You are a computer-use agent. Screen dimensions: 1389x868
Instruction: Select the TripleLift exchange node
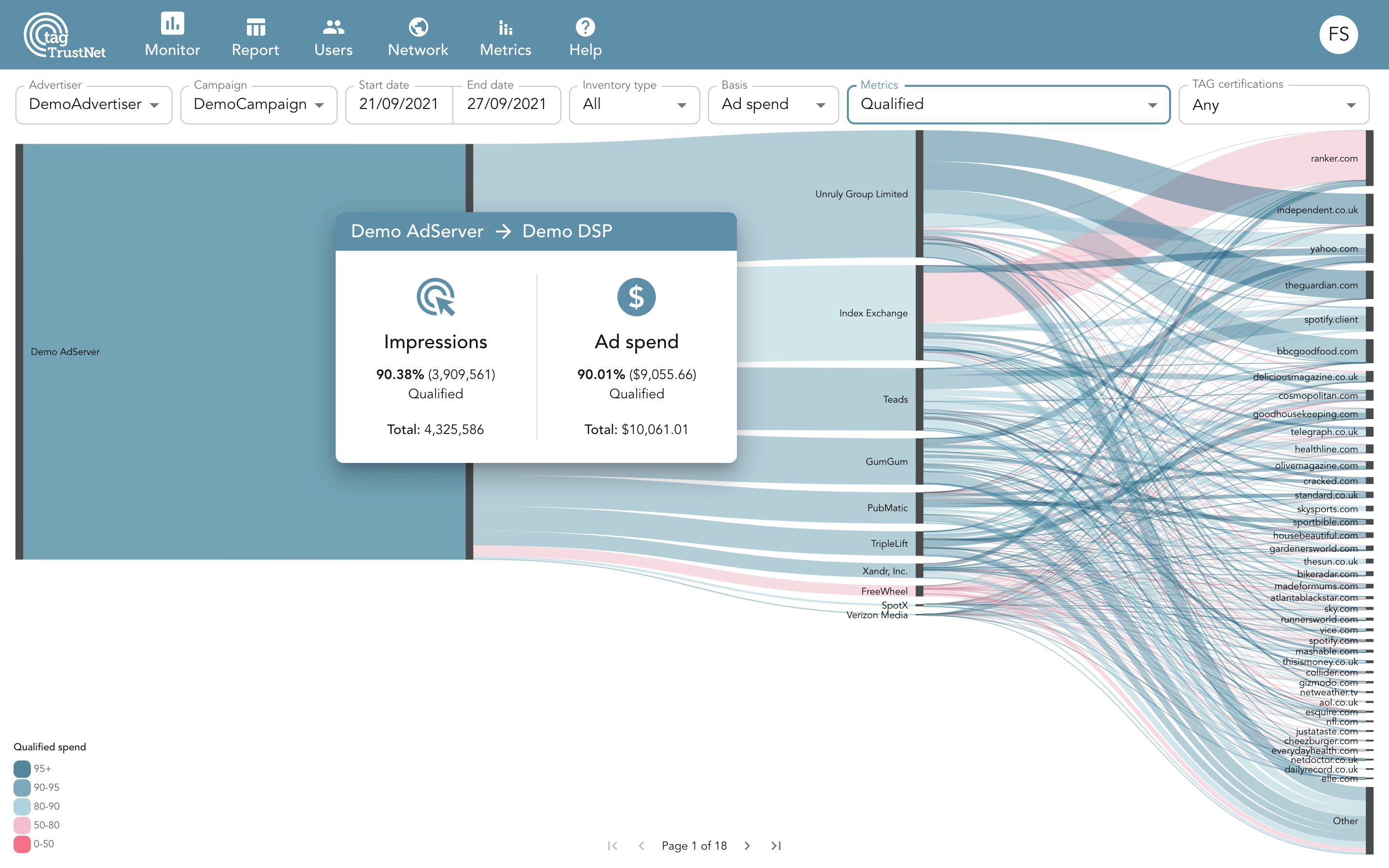pos(919,543)
